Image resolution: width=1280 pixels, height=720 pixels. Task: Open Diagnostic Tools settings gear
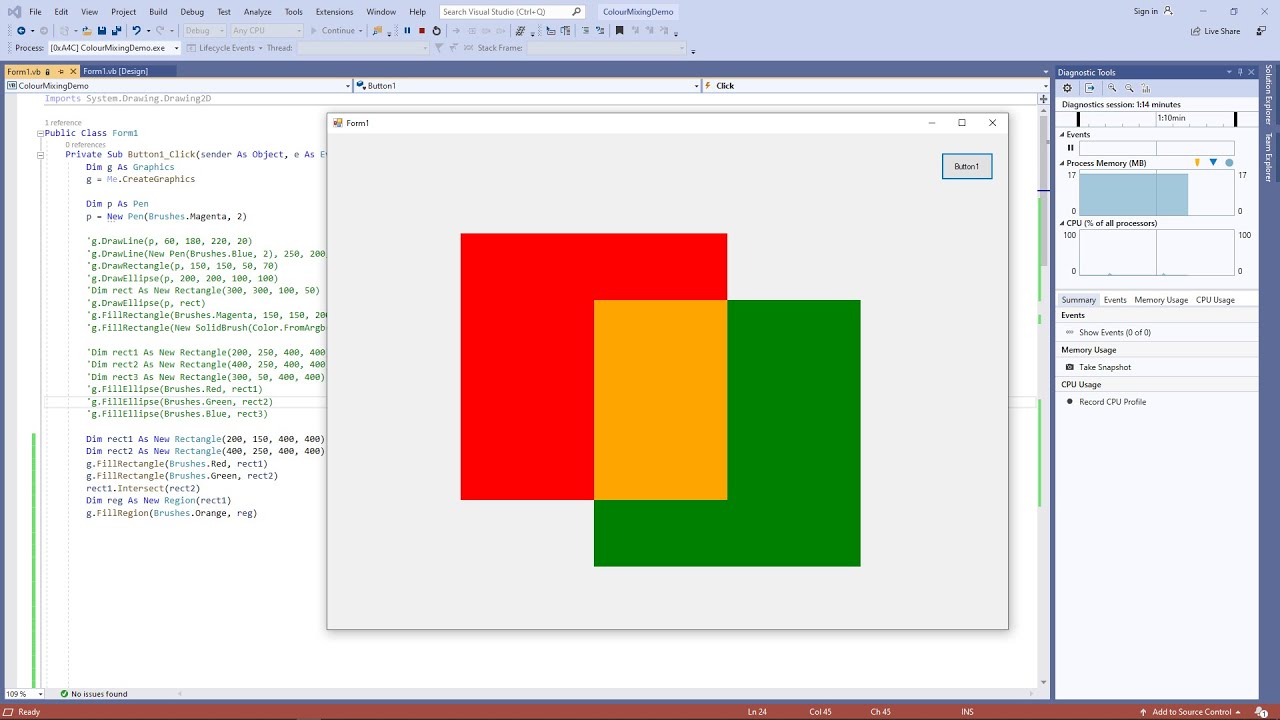[x=1067, y=88]
